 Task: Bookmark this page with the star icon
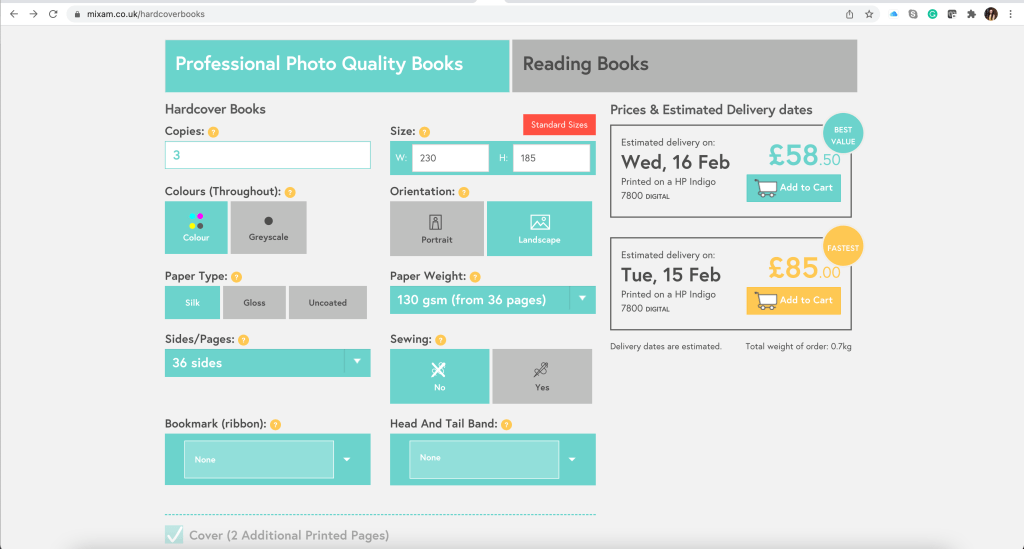869,14
